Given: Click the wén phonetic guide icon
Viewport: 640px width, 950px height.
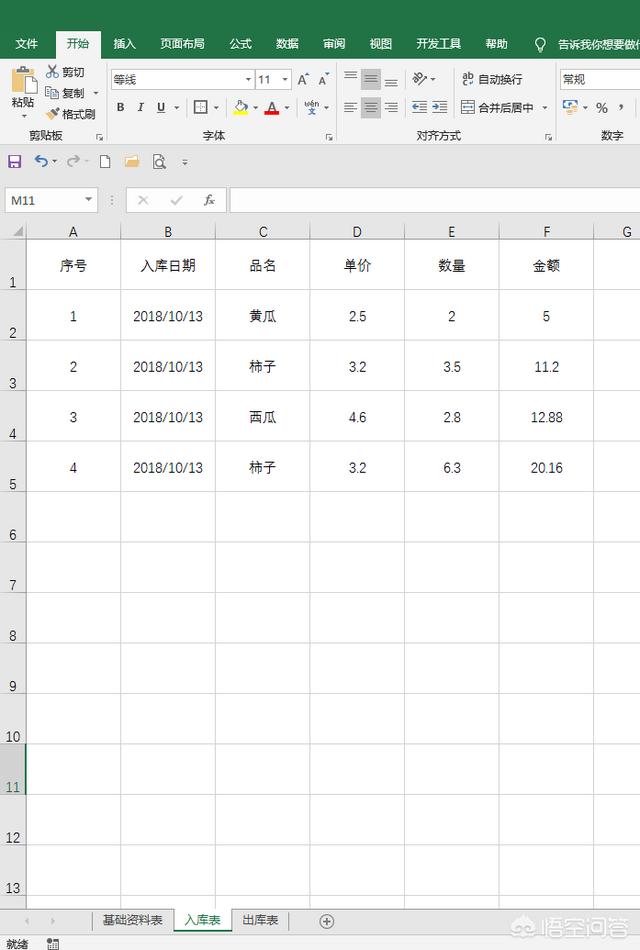Looking at the screenshot, I should click(312, 107).
